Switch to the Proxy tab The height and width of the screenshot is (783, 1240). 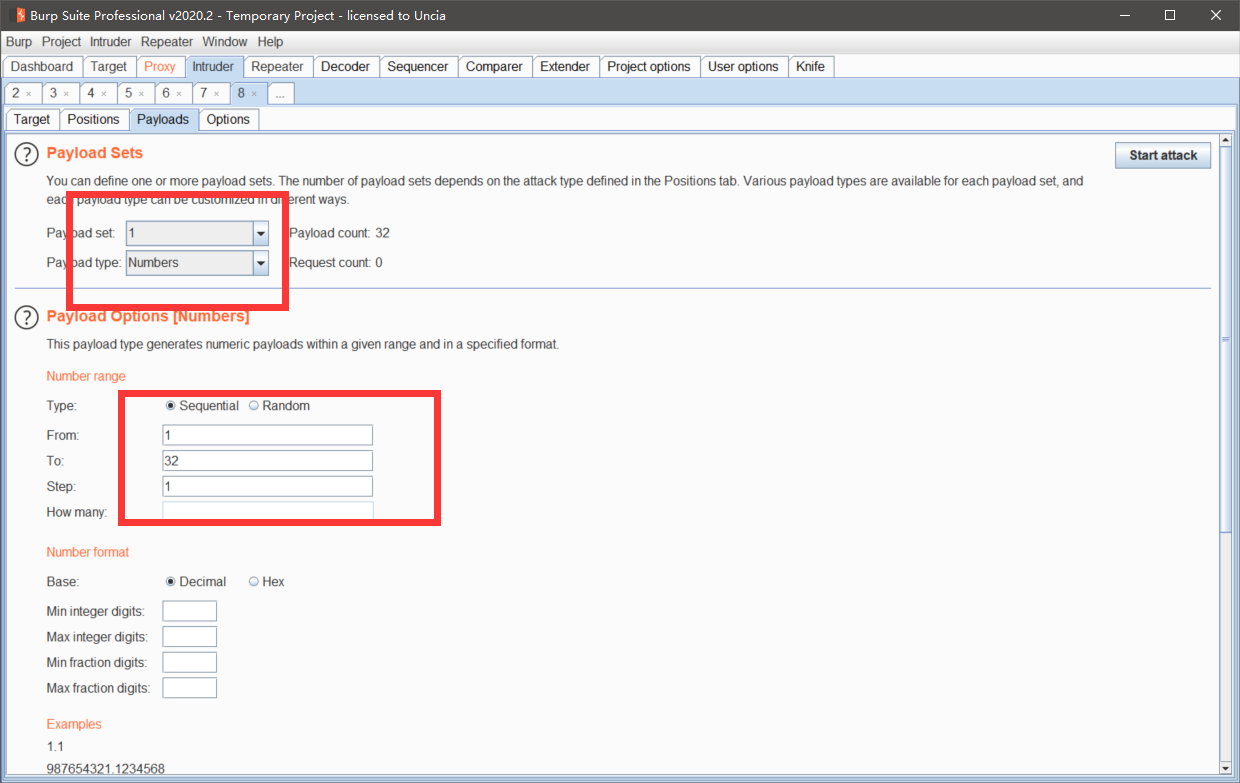pyautogui.click(x=160, y=67)
